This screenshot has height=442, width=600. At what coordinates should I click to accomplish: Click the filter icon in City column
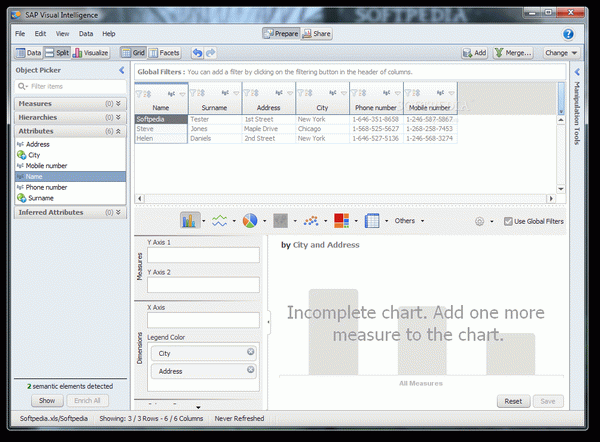coord(300,93)
